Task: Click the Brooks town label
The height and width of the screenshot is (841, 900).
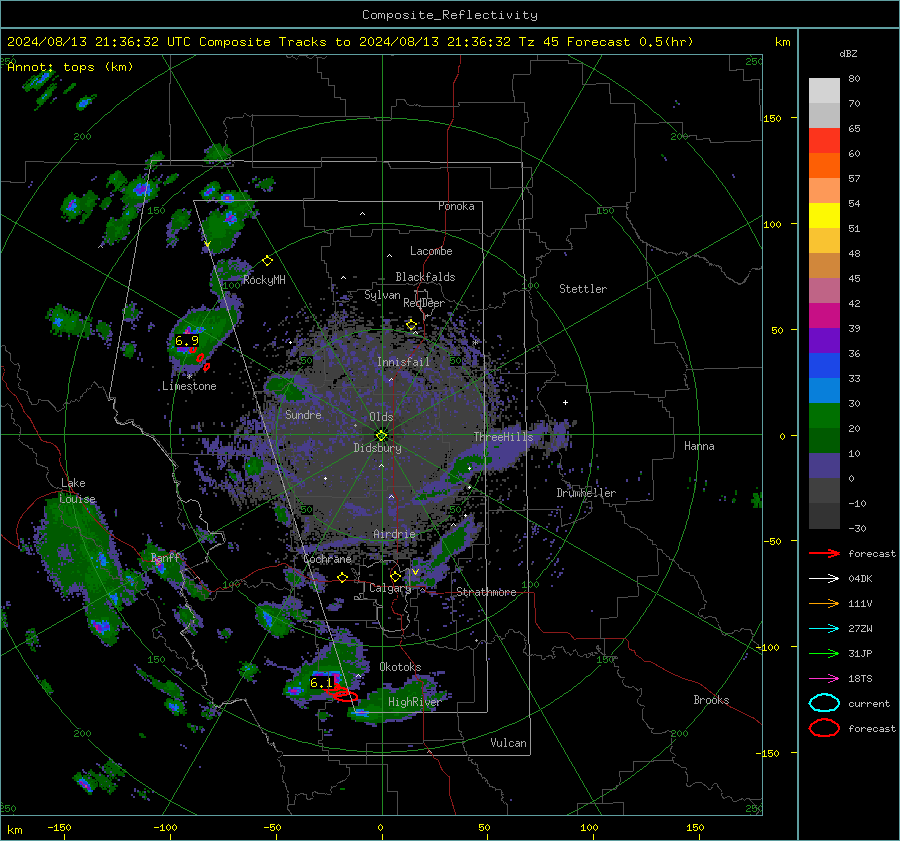Action: click(711, 700)
